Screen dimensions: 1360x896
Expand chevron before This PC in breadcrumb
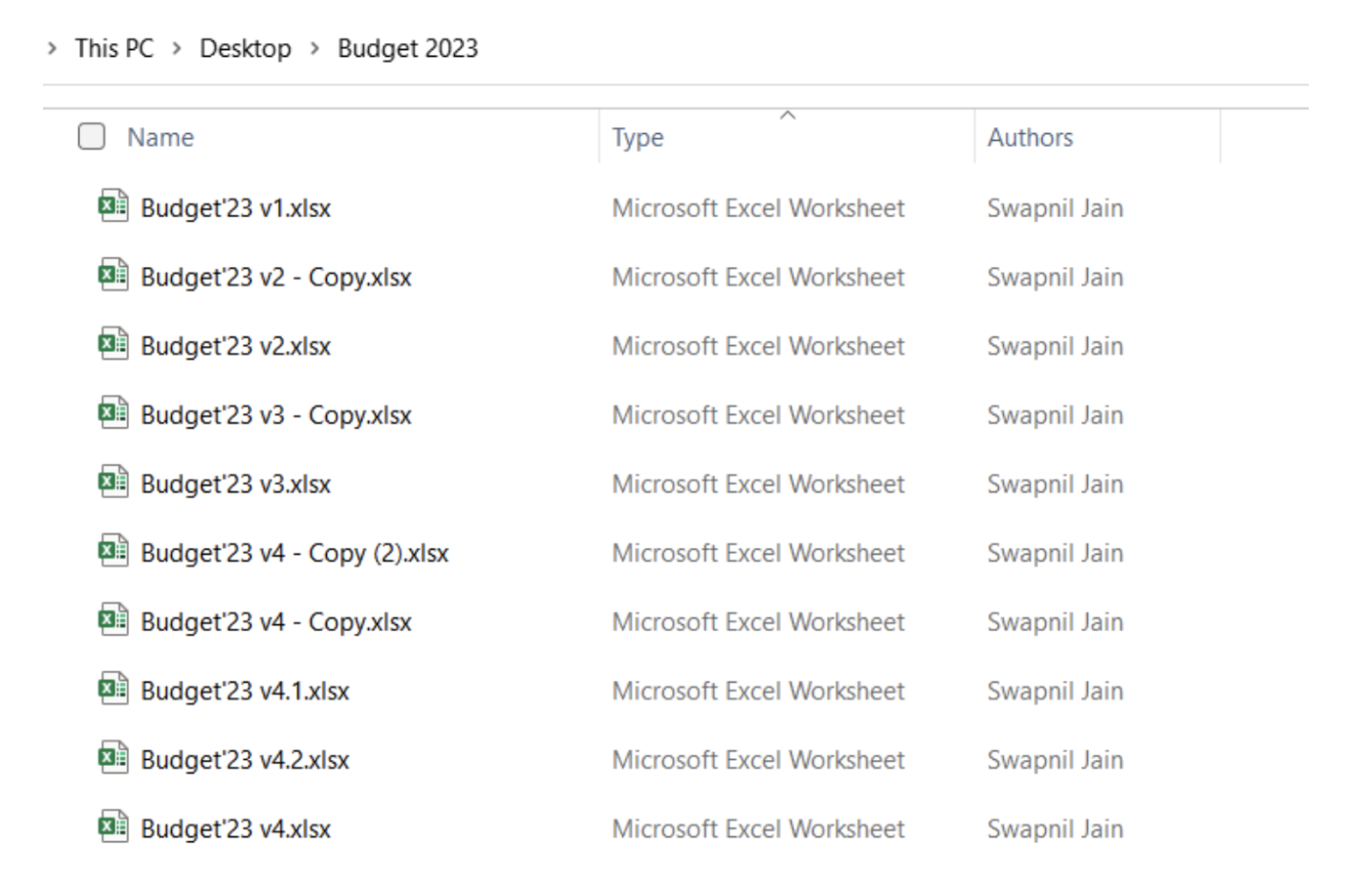pyautogui.click(x=52, y=48)
